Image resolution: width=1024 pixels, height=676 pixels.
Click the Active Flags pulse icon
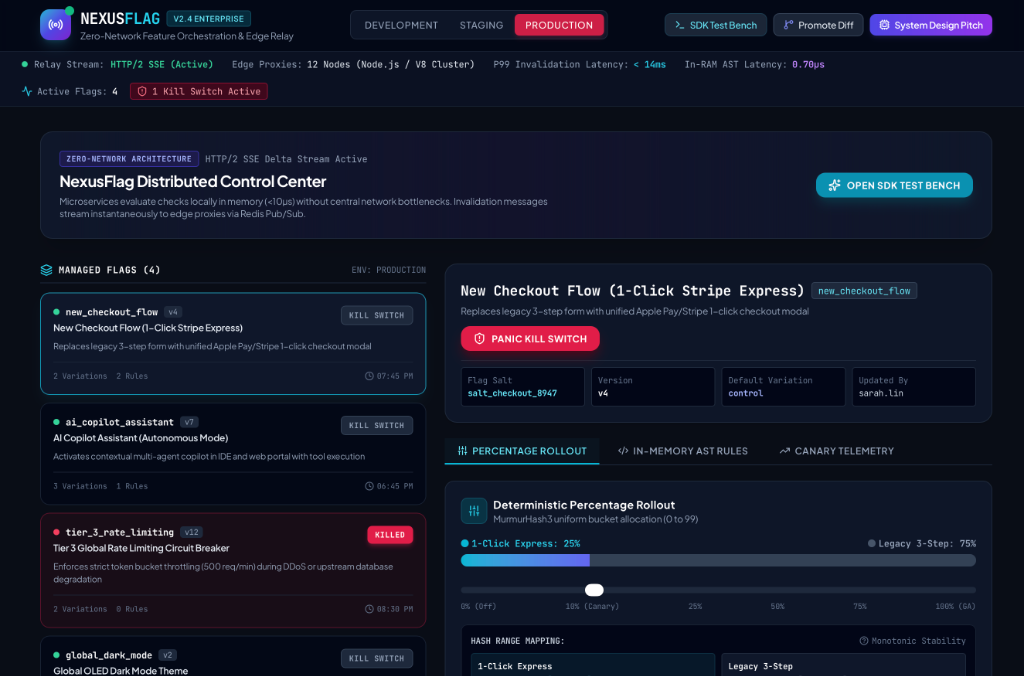[x=27, y=91]
